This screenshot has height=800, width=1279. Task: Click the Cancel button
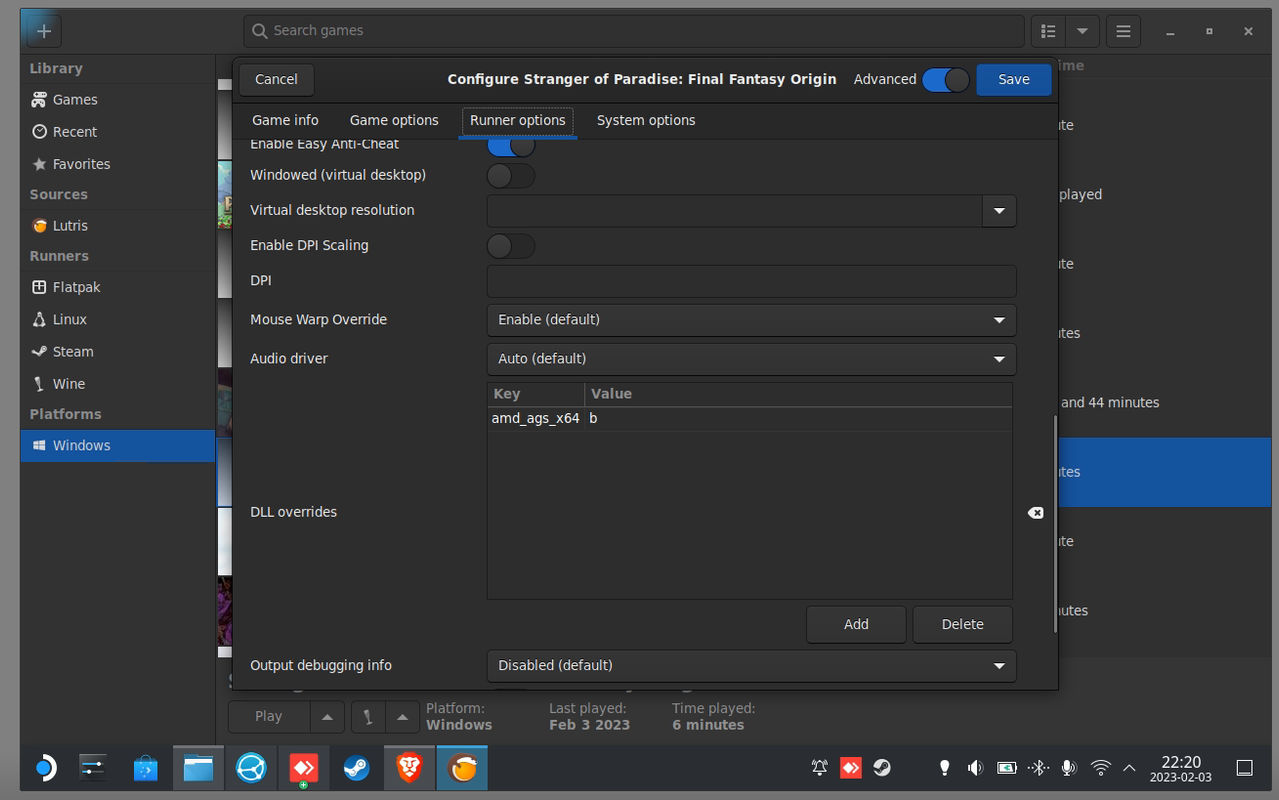point(276,80)
